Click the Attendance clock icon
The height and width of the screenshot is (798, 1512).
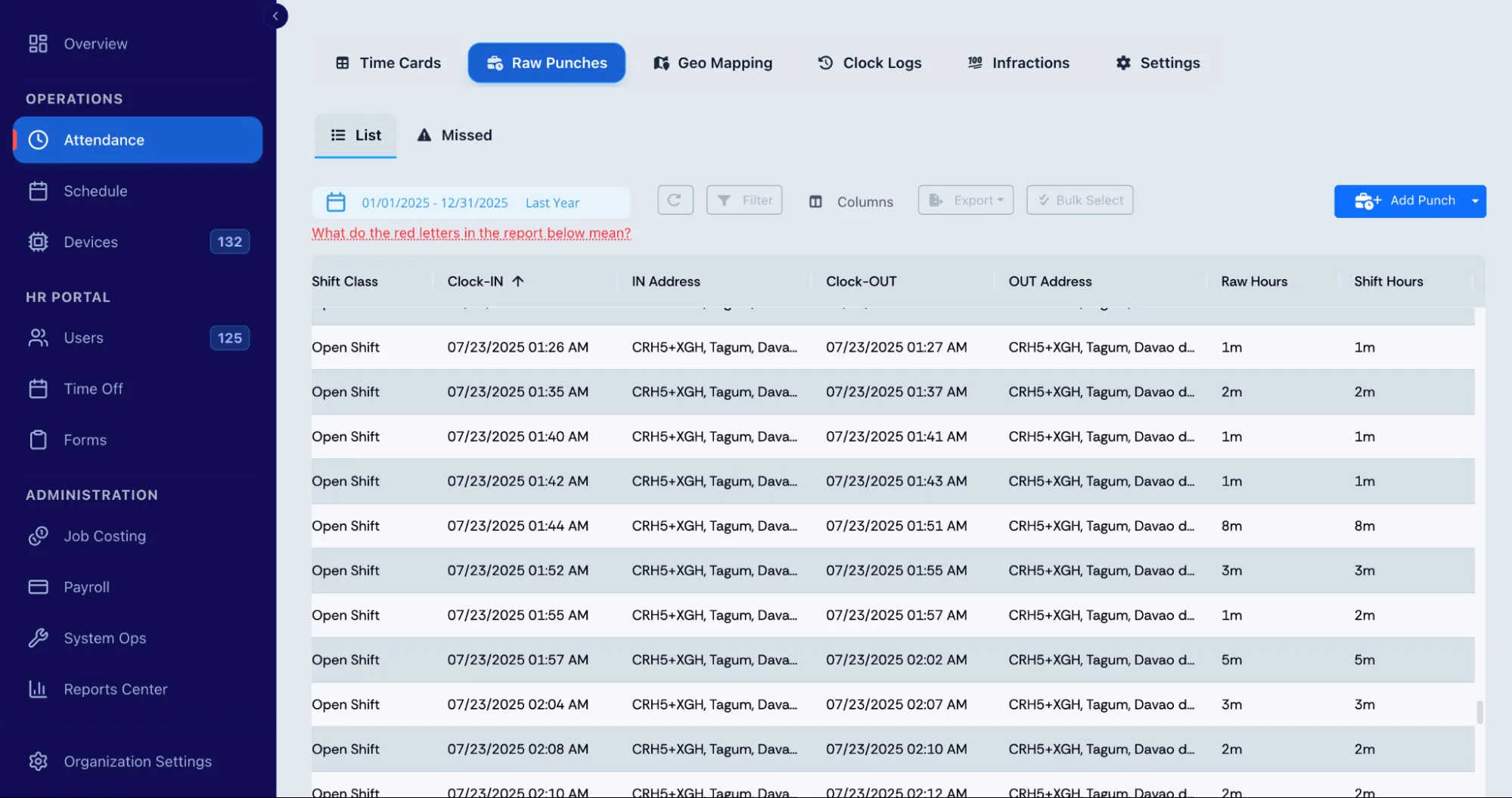[39, 140]
